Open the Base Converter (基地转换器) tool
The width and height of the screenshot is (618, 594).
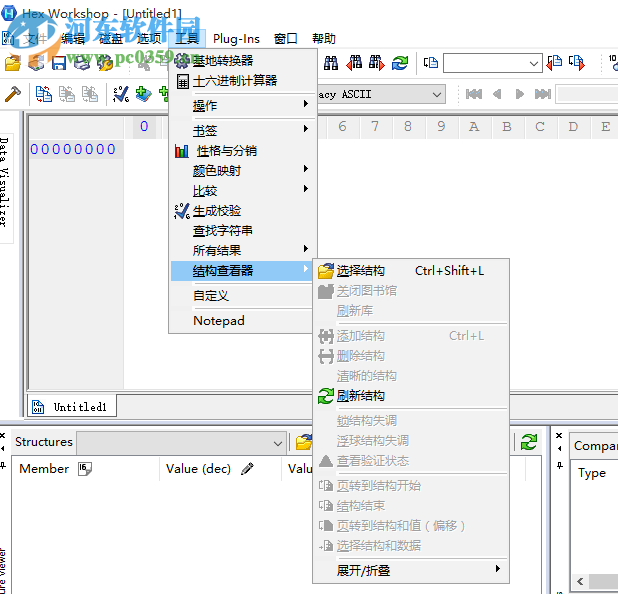click(242, 60)
